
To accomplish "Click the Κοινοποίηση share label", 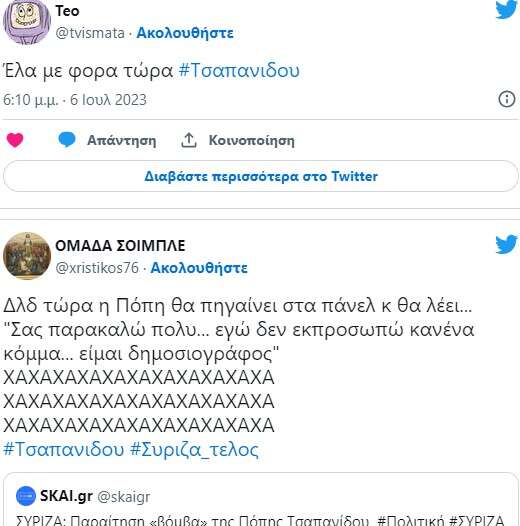I will [252, 140].
